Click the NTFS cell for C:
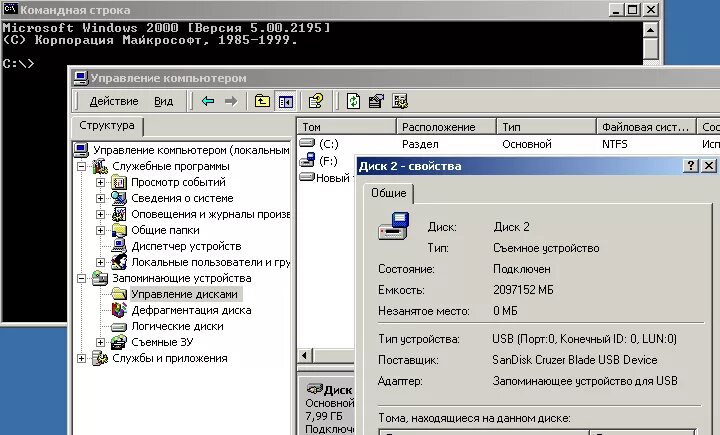This screenshot has width=720, height=435. (614, 144)
